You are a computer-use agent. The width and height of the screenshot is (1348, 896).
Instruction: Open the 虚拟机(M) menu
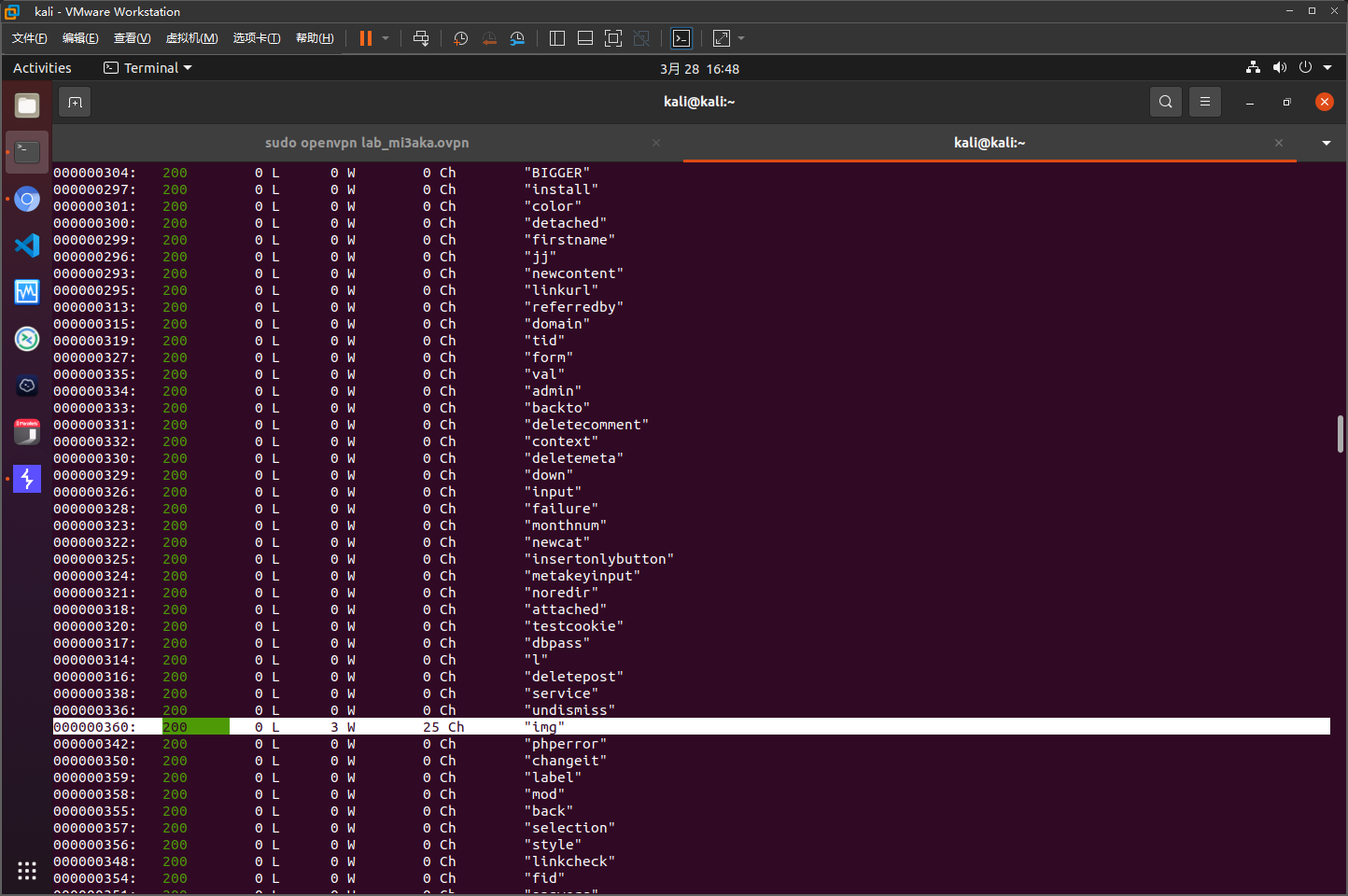click(x=191, y=38)
